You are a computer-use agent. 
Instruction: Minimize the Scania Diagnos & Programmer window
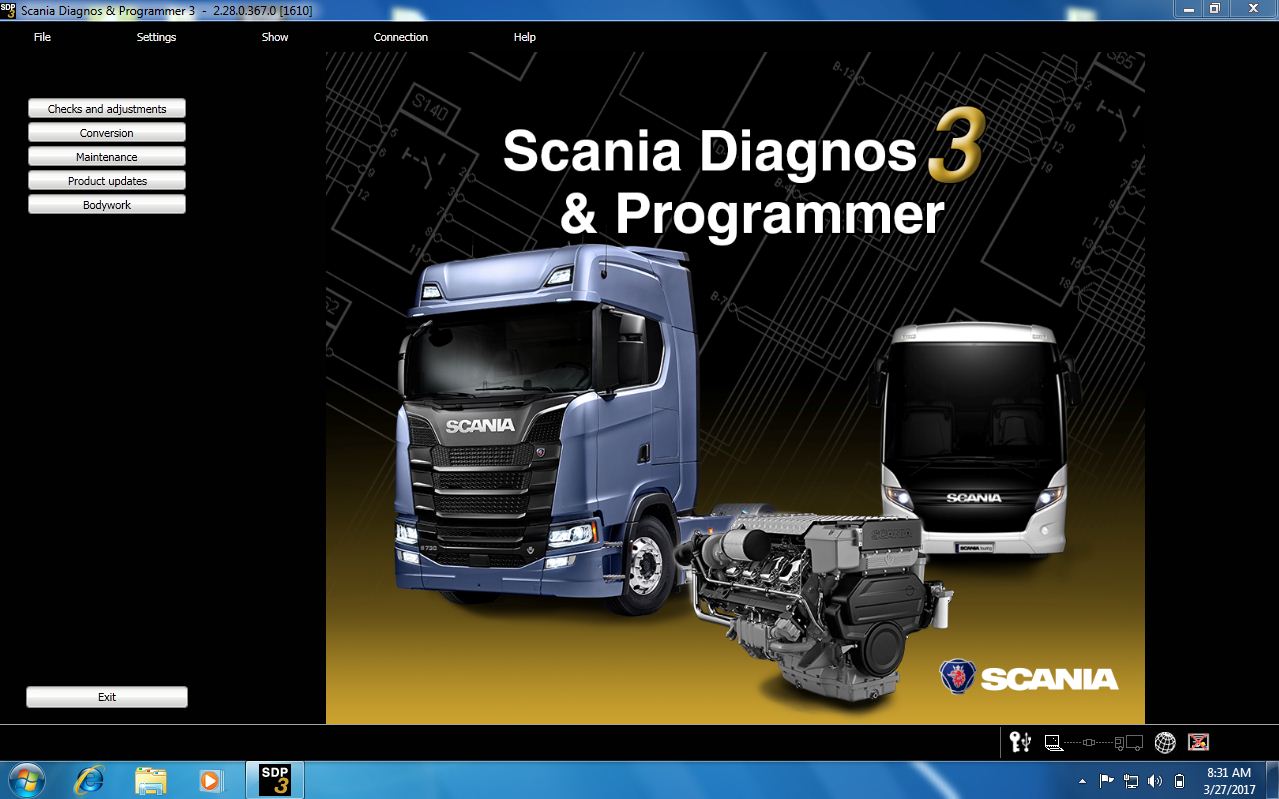point(1187,9)
